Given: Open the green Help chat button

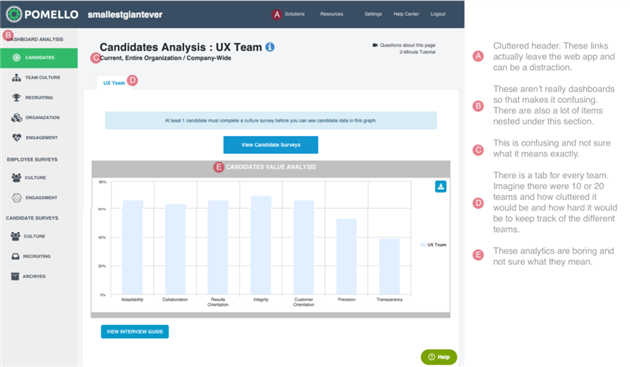Looking at the screenshot, I should pos(439,357).
